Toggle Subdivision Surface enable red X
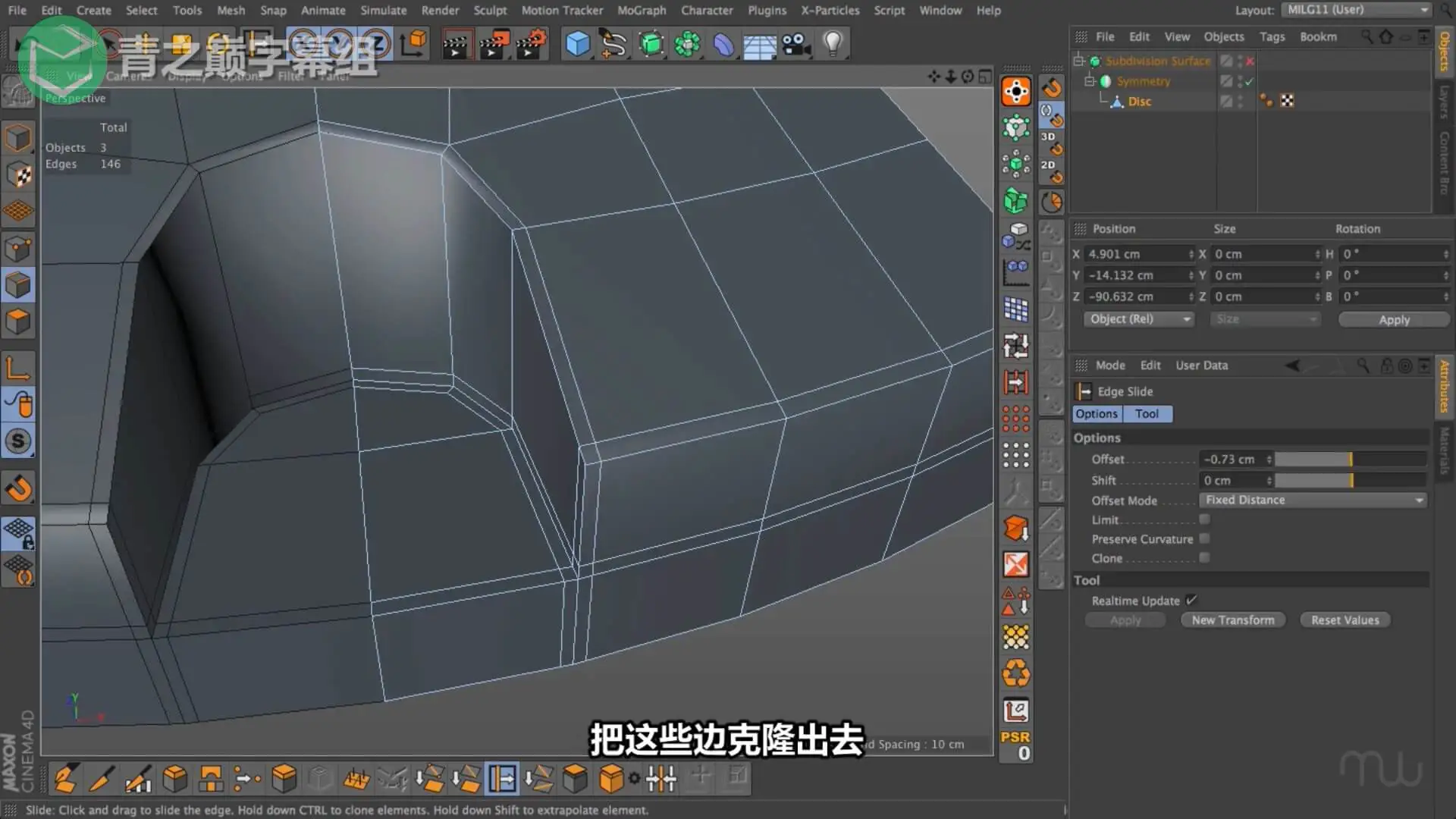Screen dimensions: 1456x819 (x=1250, y=61)
